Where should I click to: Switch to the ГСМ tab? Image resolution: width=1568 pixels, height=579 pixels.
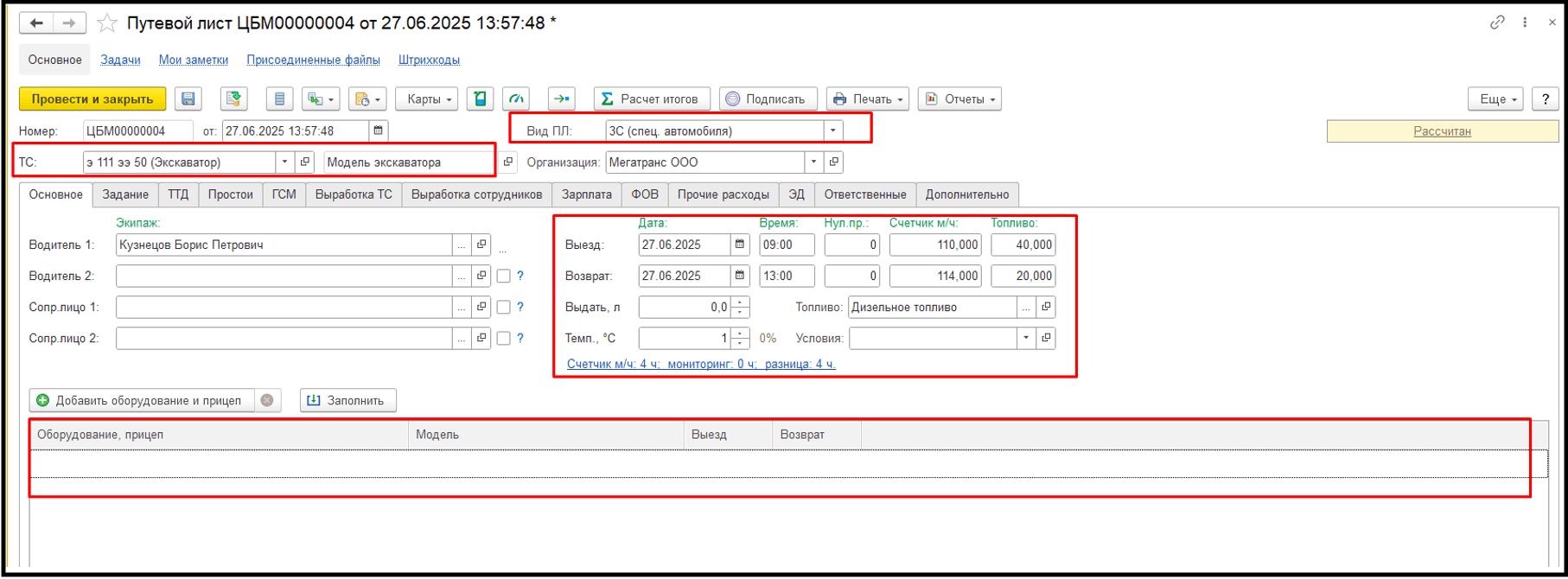[x=284, y=194]
